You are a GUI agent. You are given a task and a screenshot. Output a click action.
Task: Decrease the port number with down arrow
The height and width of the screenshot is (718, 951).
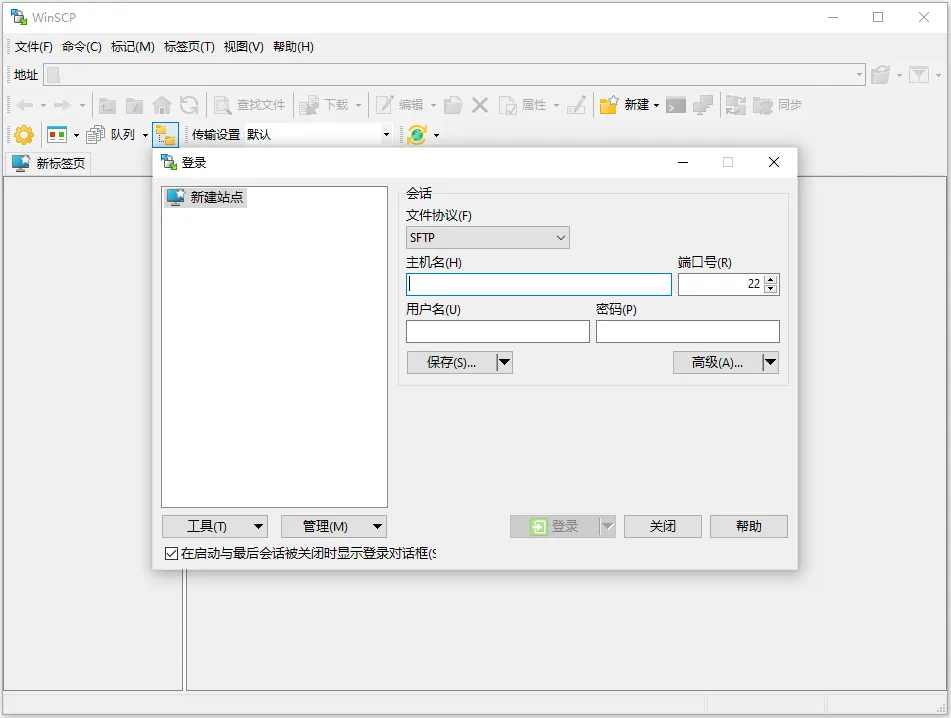(x=771, y=289)
